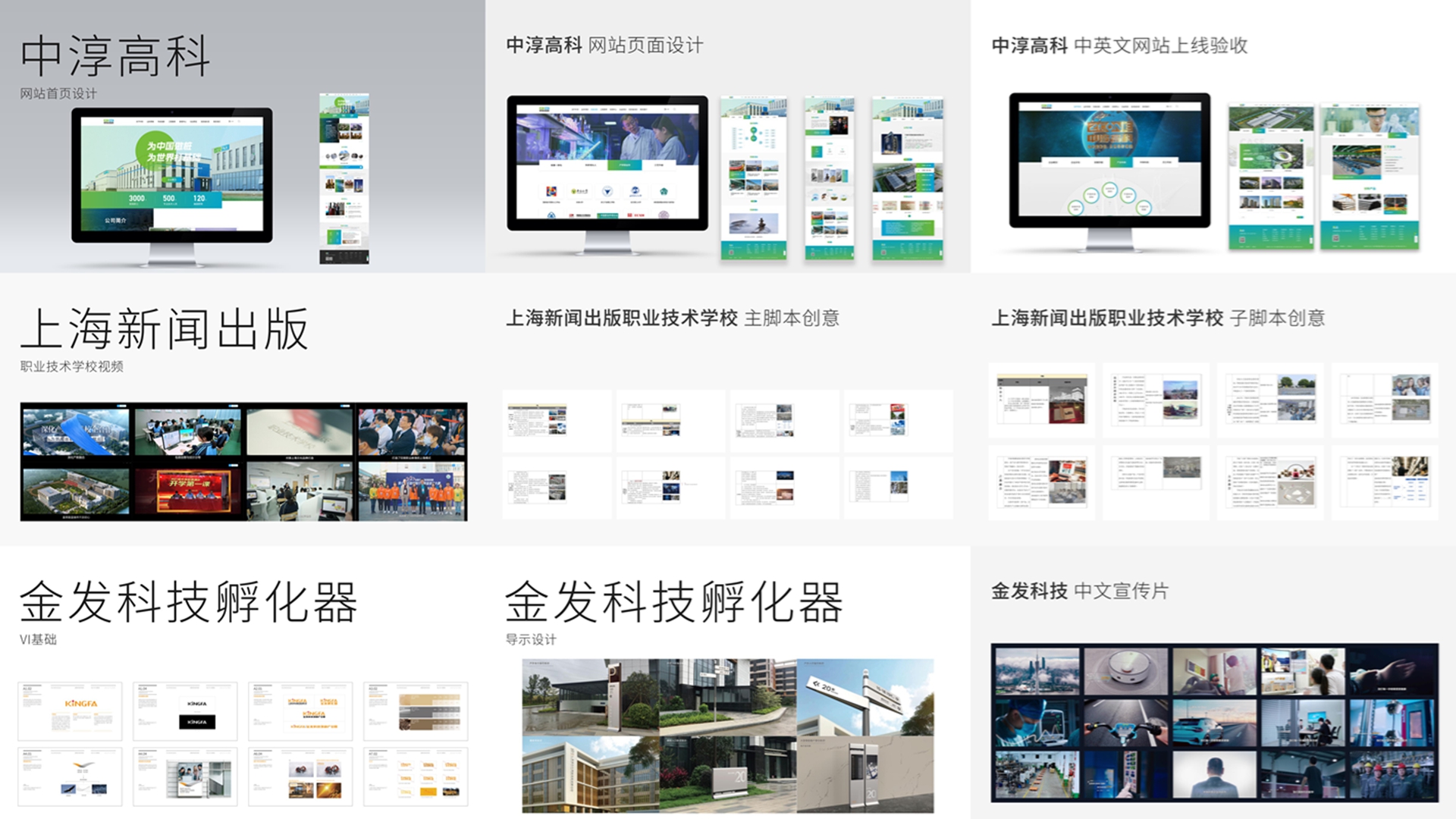Screen dimensions: 1456x819
Task: Open the promo frame of a teal car on the road
Action: (x=1214, y=722)
